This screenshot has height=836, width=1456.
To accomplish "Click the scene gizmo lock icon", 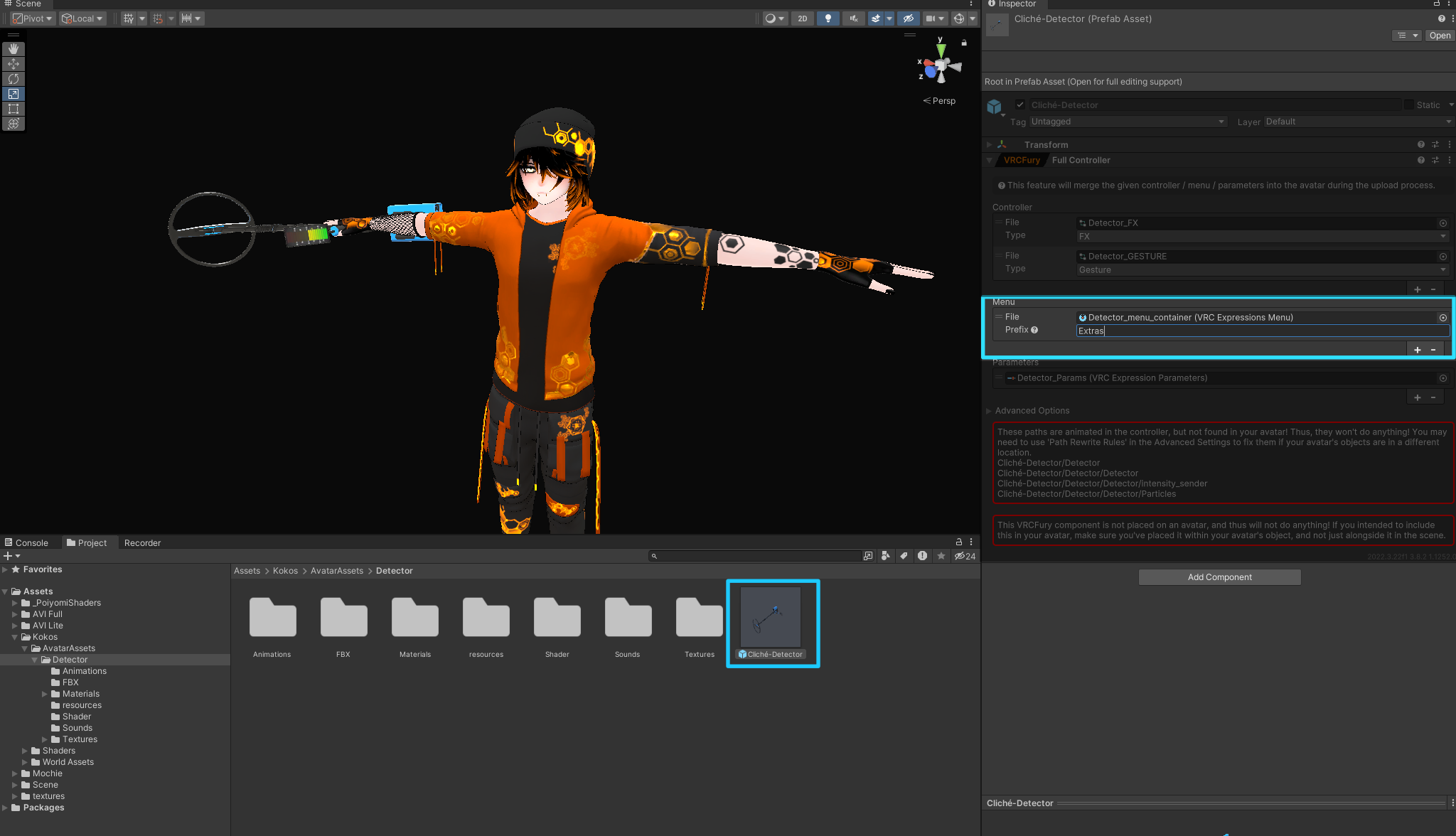I will click(x=964, y=43).
